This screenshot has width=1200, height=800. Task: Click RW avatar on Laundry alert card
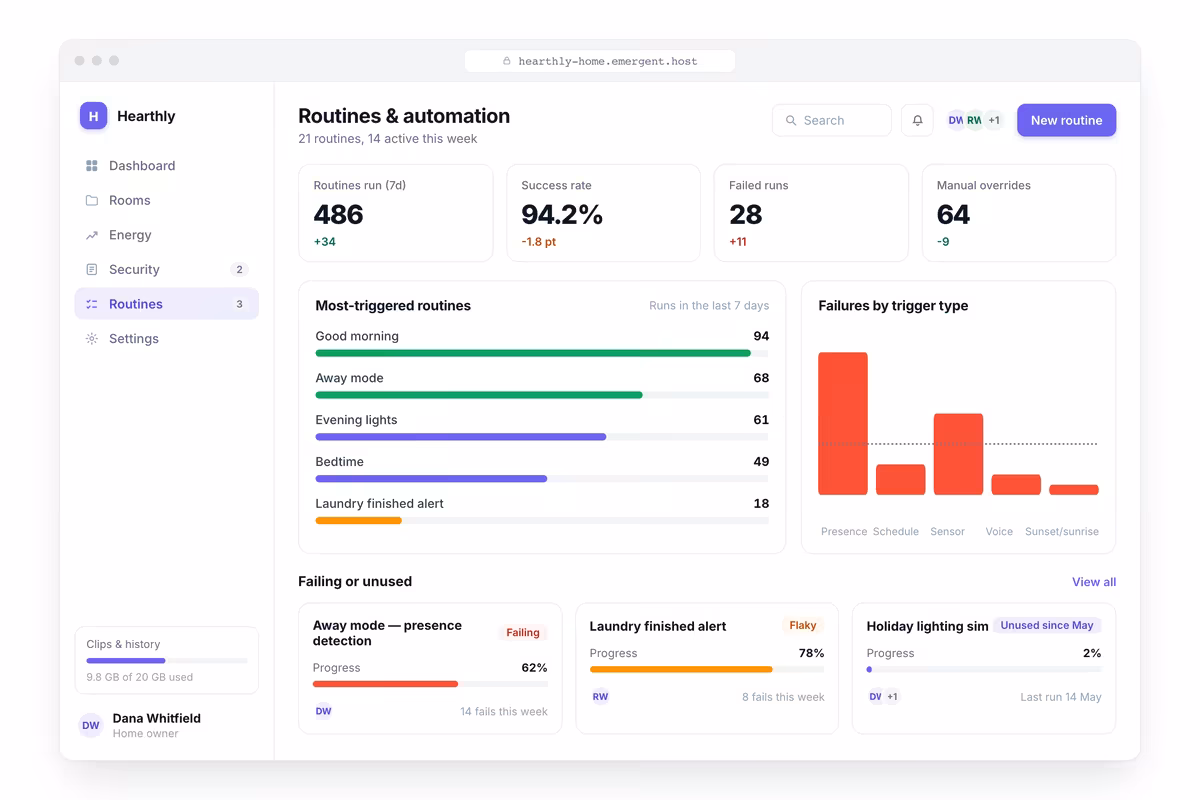[600, 697]
